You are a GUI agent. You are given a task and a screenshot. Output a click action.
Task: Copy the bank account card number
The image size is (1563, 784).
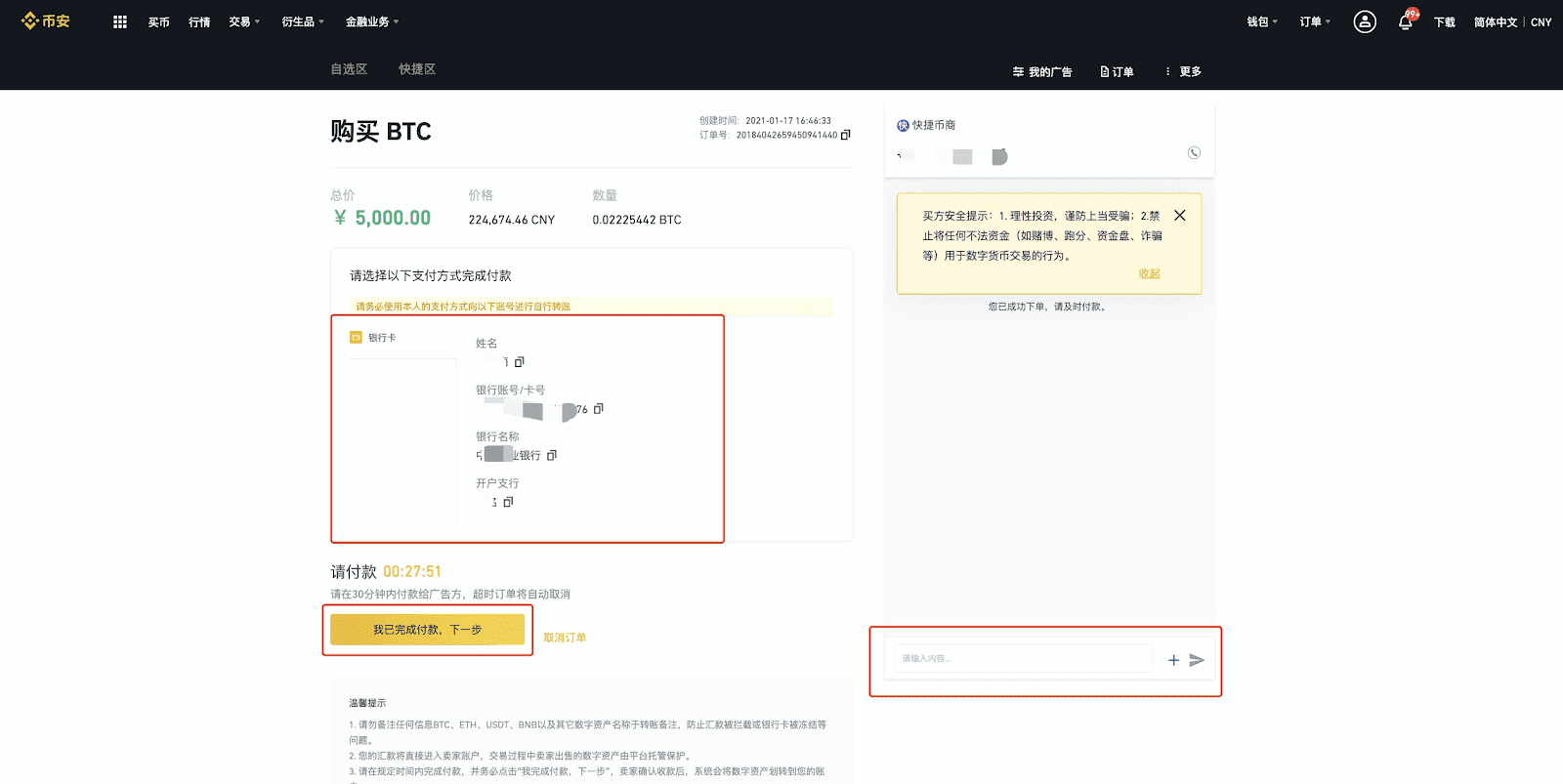(x=598, y=409)
